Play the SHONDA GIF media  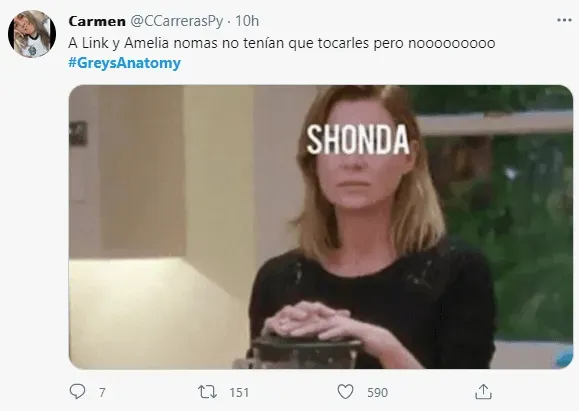point(321,227)
